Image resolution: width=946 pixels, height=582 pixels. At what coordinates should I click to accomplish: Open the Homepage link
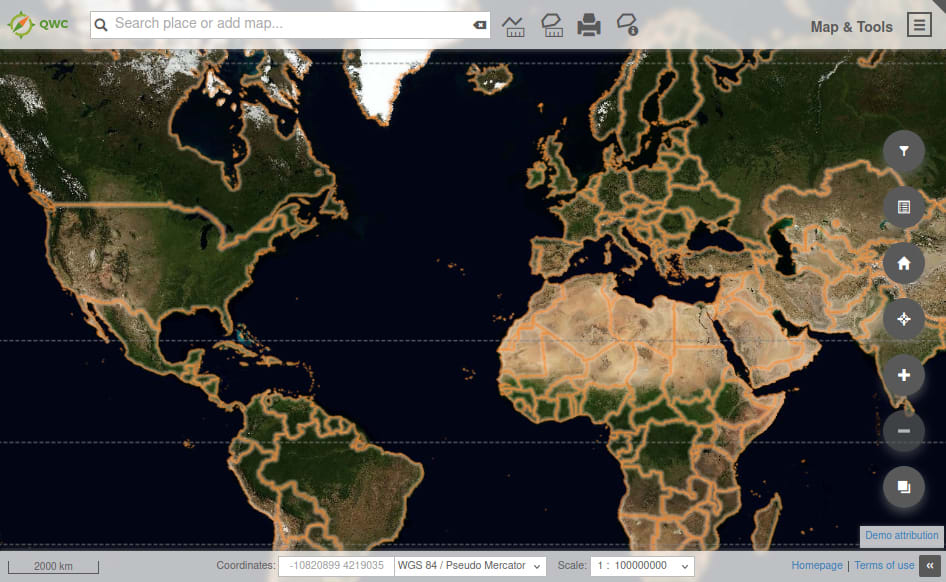[x=817, y=565]
